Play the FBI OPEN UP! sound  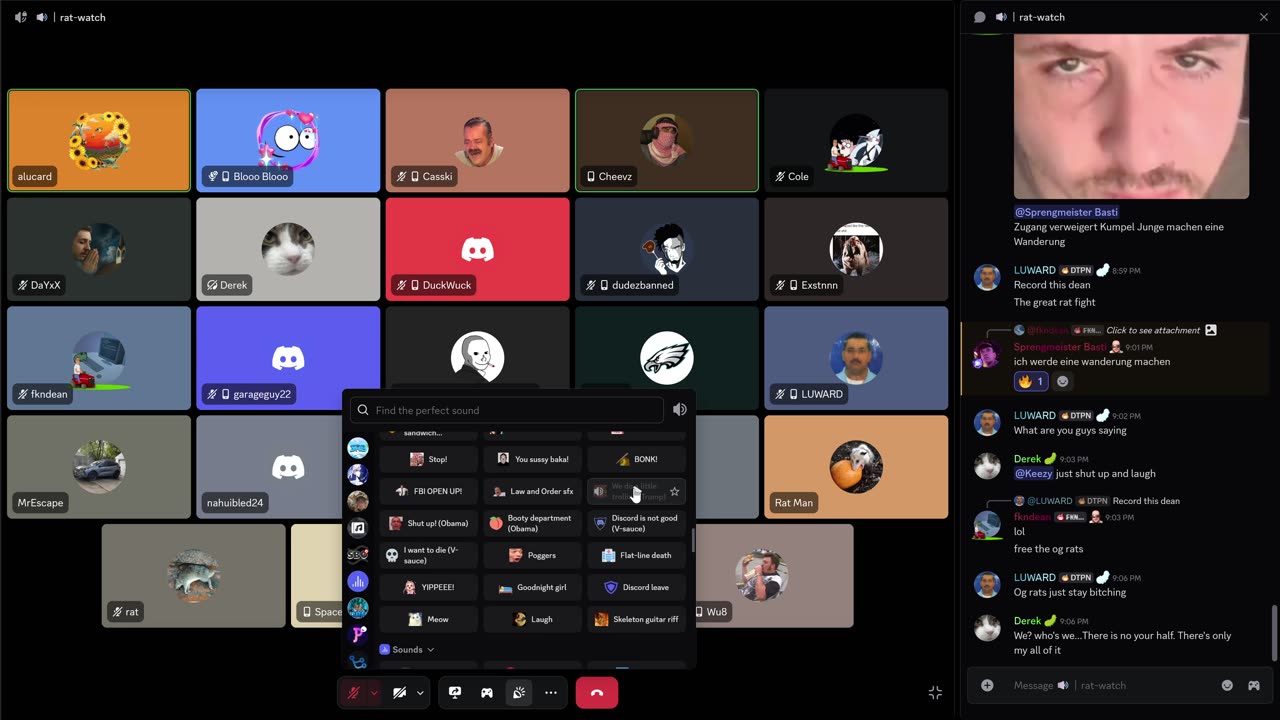tap(427, 491)
